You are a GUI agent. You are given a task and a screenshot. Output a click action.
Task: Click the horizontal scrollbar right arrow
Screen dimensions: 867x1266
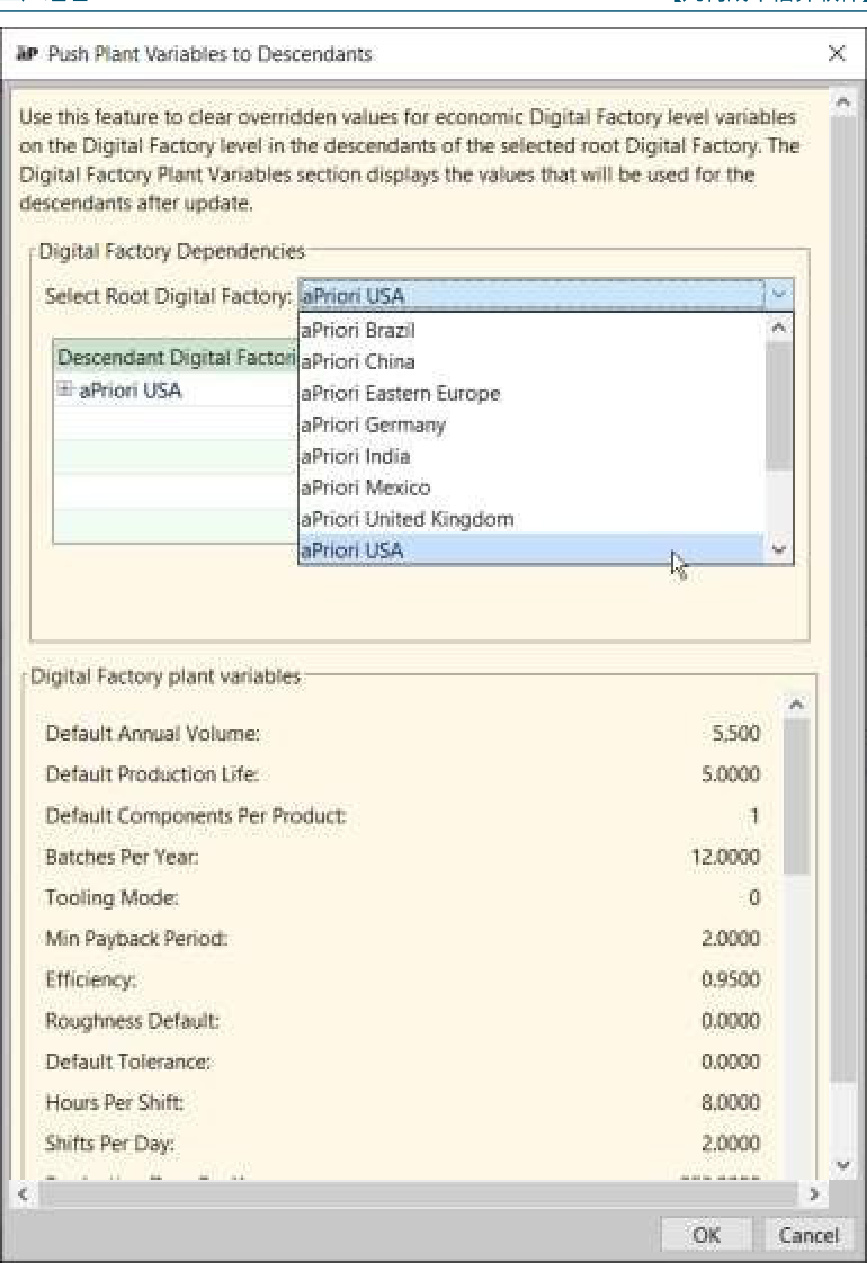pos(817,1193)
